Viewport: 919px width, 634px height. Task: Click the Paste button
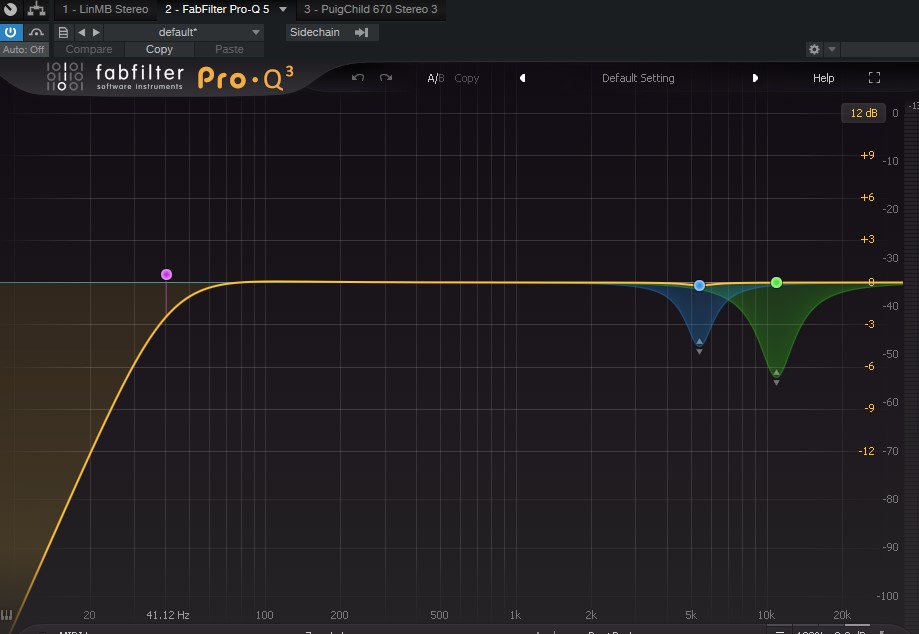(229, 49)
